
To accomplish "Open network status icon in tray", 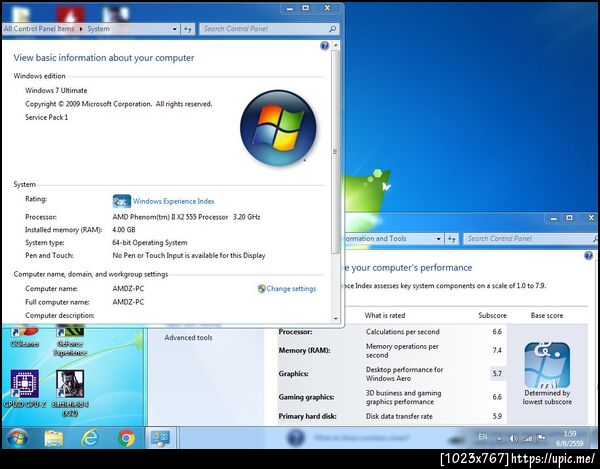I will coord(528,439).
